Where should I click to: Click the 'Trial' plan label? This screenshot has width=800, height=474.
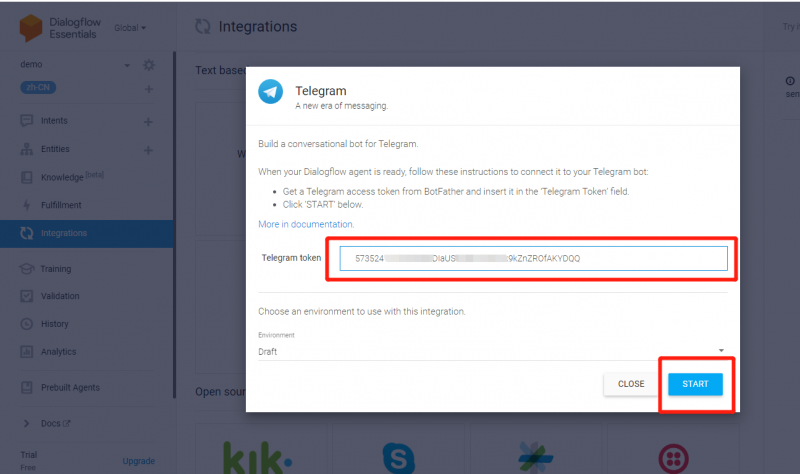click(x=29, y=455)
